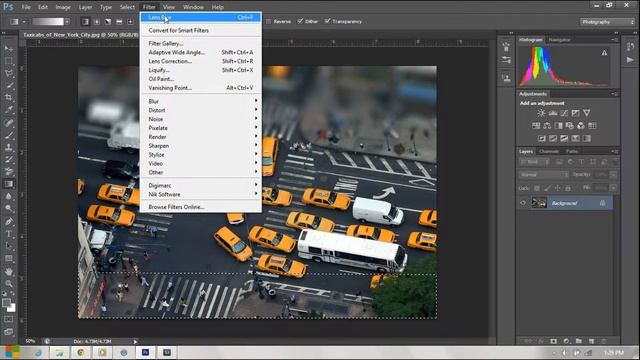This screenshot has height=360, width=640.
Task: Click the histogram cached data warning triangle
Action: tap(604, 53)
